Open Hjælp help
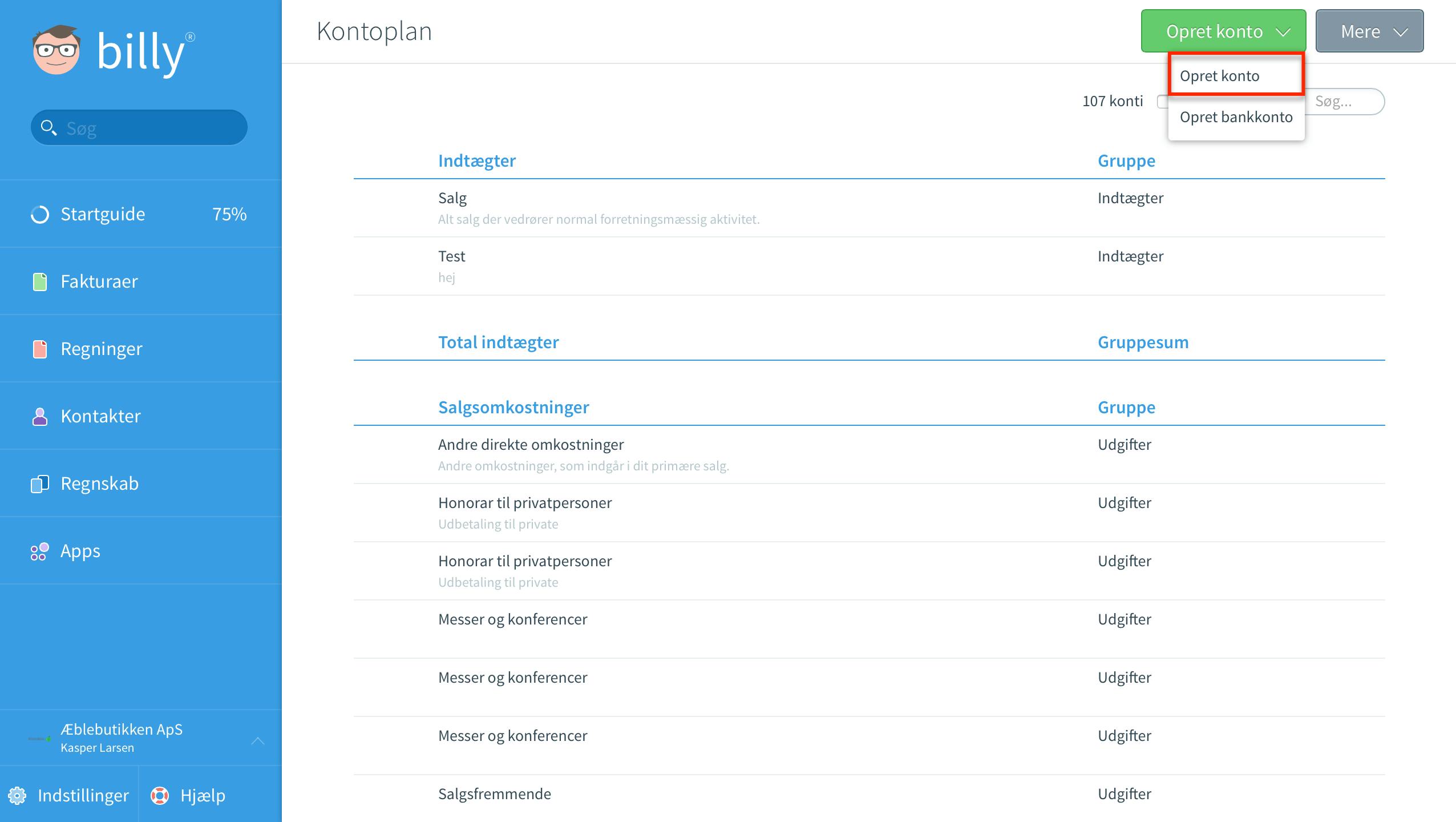1456x822 pixels. [211, 795]
